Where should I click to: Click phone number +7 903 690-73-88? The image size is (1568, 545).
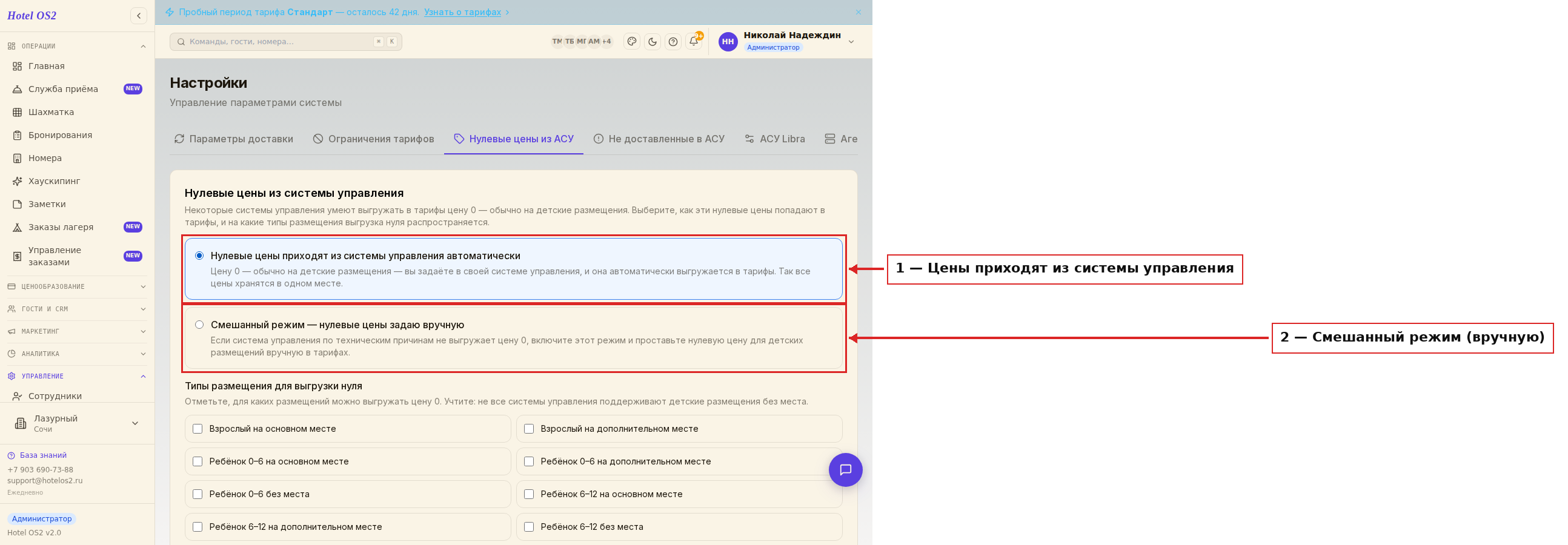point(40,469)
